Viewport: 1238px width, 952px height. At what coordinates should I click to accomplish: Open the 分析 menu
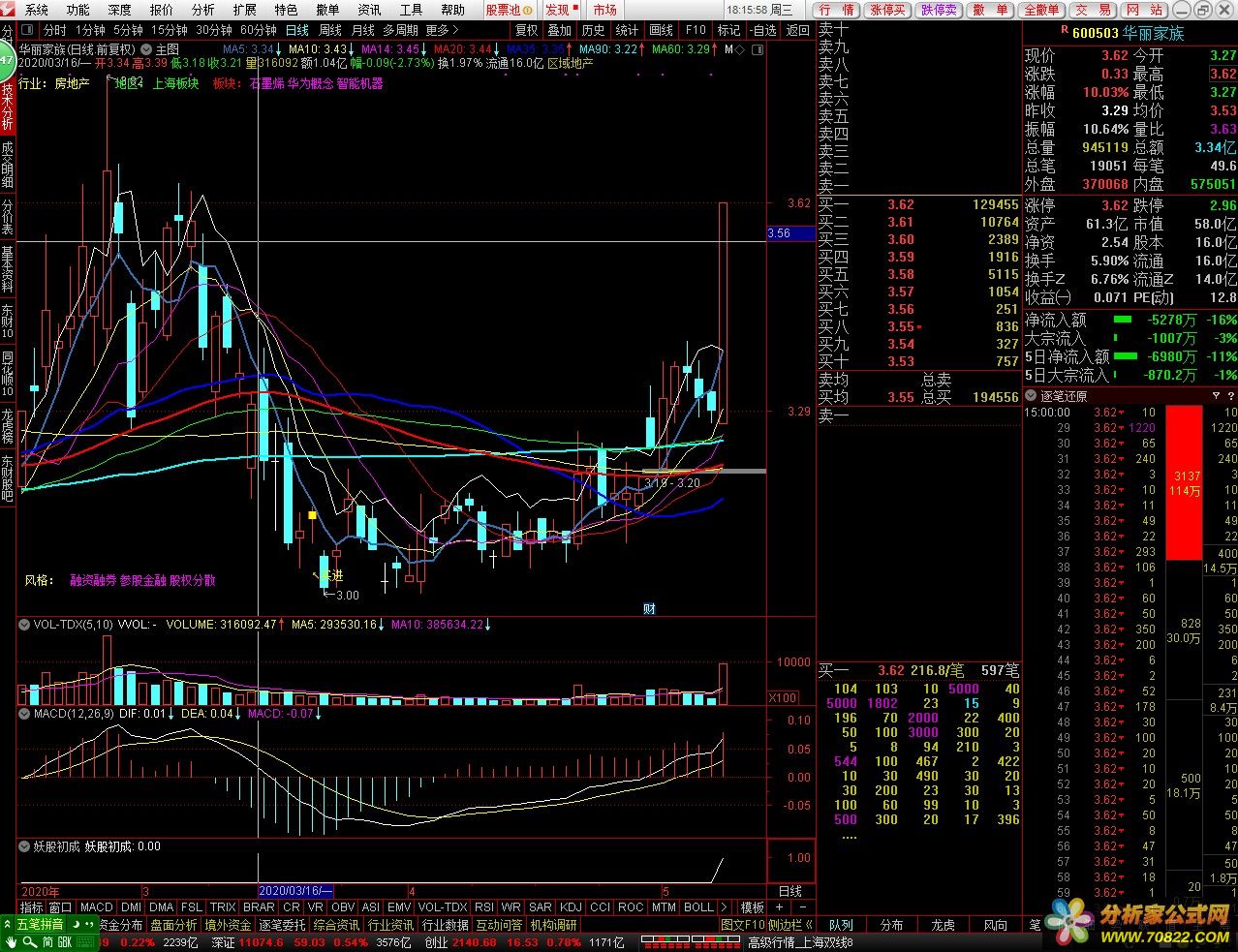tap(203, 10)
